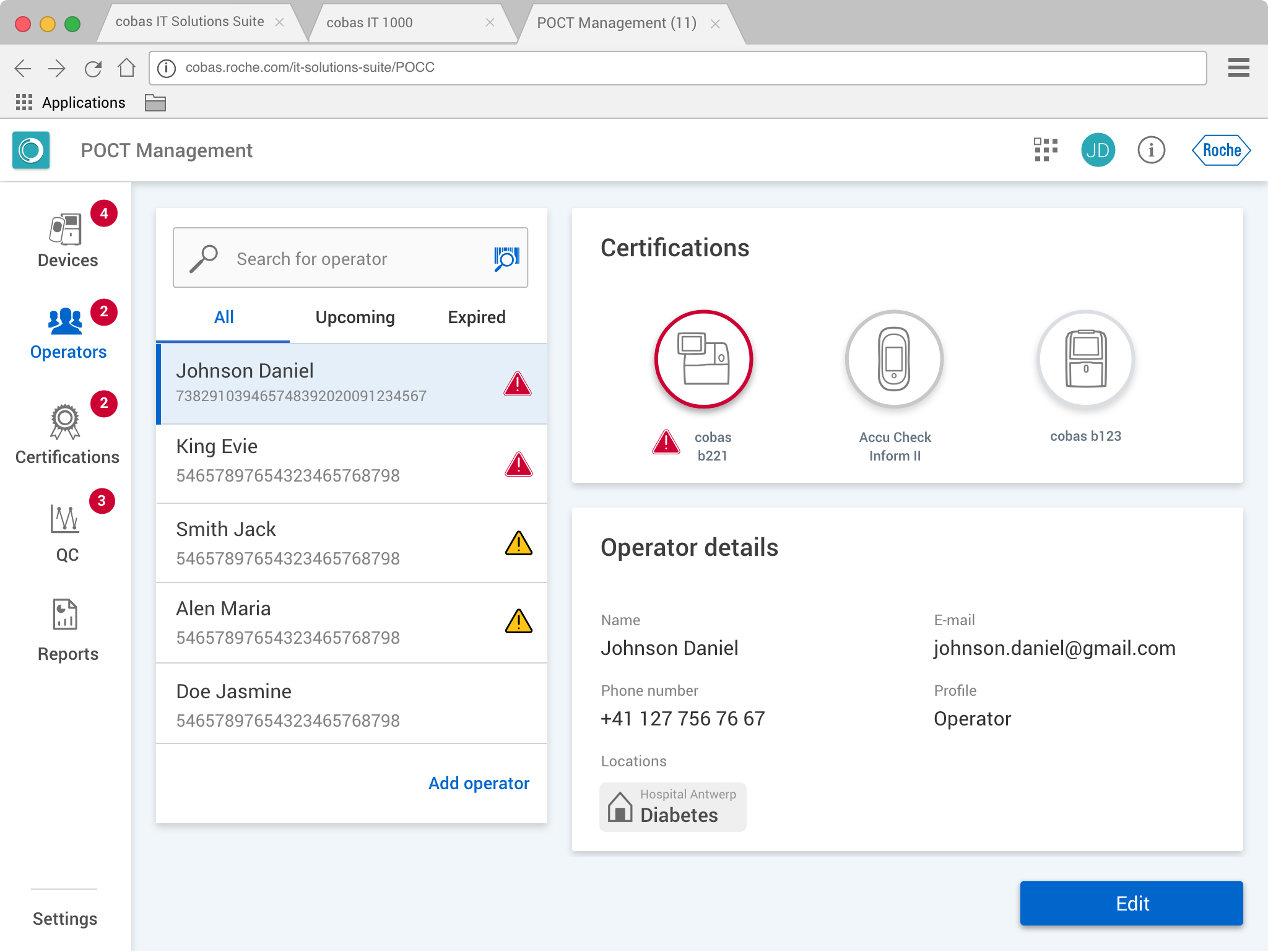Click the barcode scan search icon

coord(506,258)
